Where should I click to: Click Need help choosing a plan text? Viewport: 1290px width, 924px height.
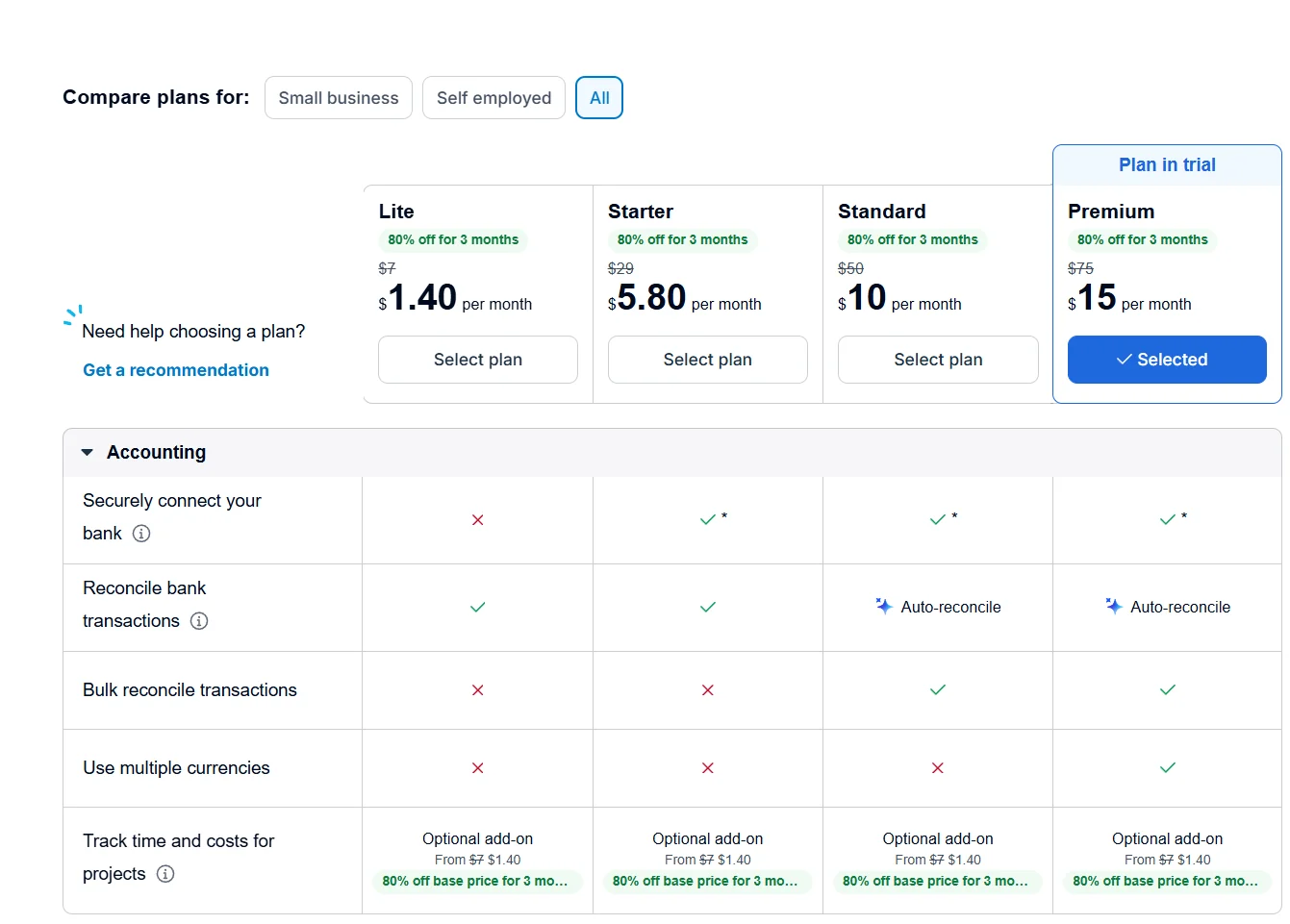click(193, 332)
